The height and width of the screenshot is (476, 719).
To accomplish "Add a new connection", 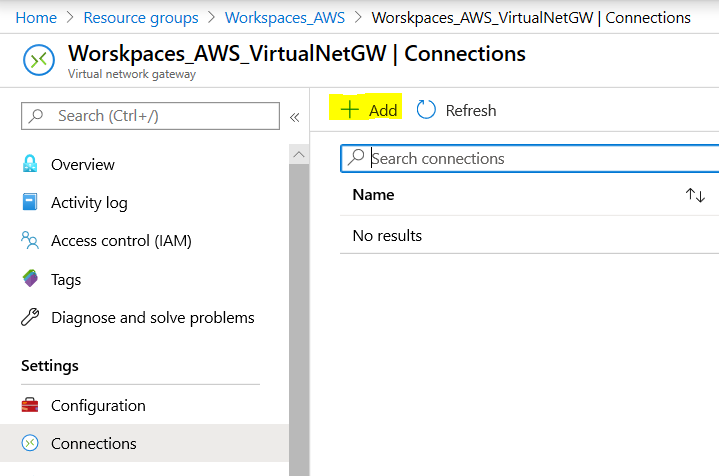I will [x=369, y=110].
